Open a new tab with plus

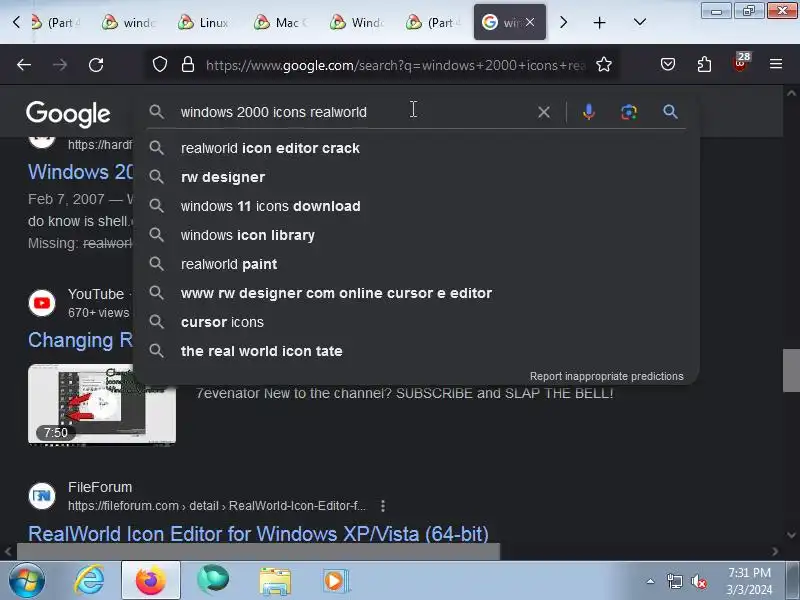pyautogui.click(x=599, y=22)
